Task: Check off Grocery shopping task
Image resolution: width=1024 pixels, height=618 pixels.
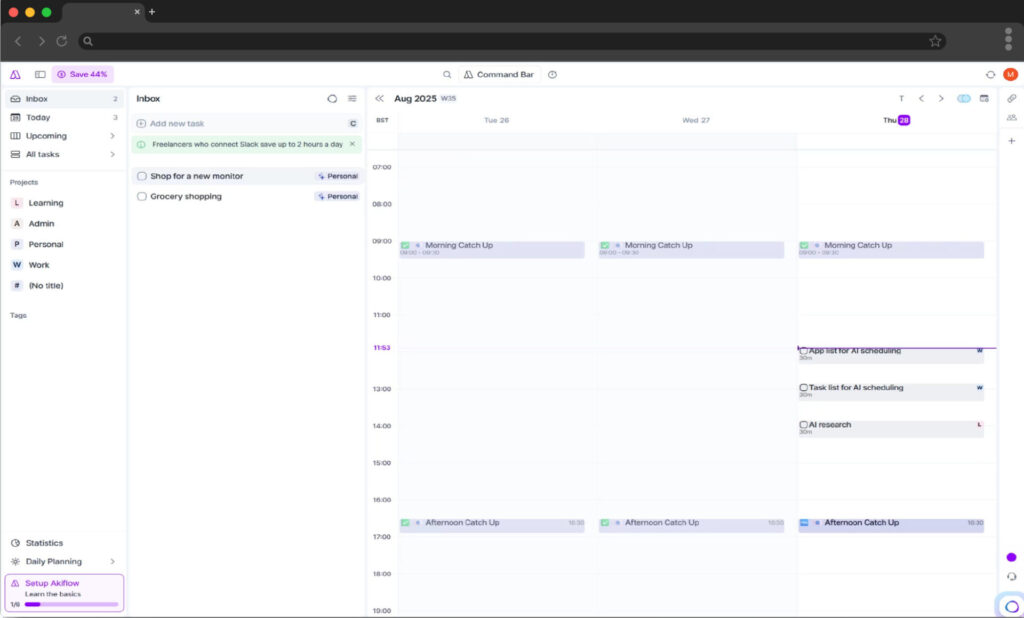Action: click(142, 197)
